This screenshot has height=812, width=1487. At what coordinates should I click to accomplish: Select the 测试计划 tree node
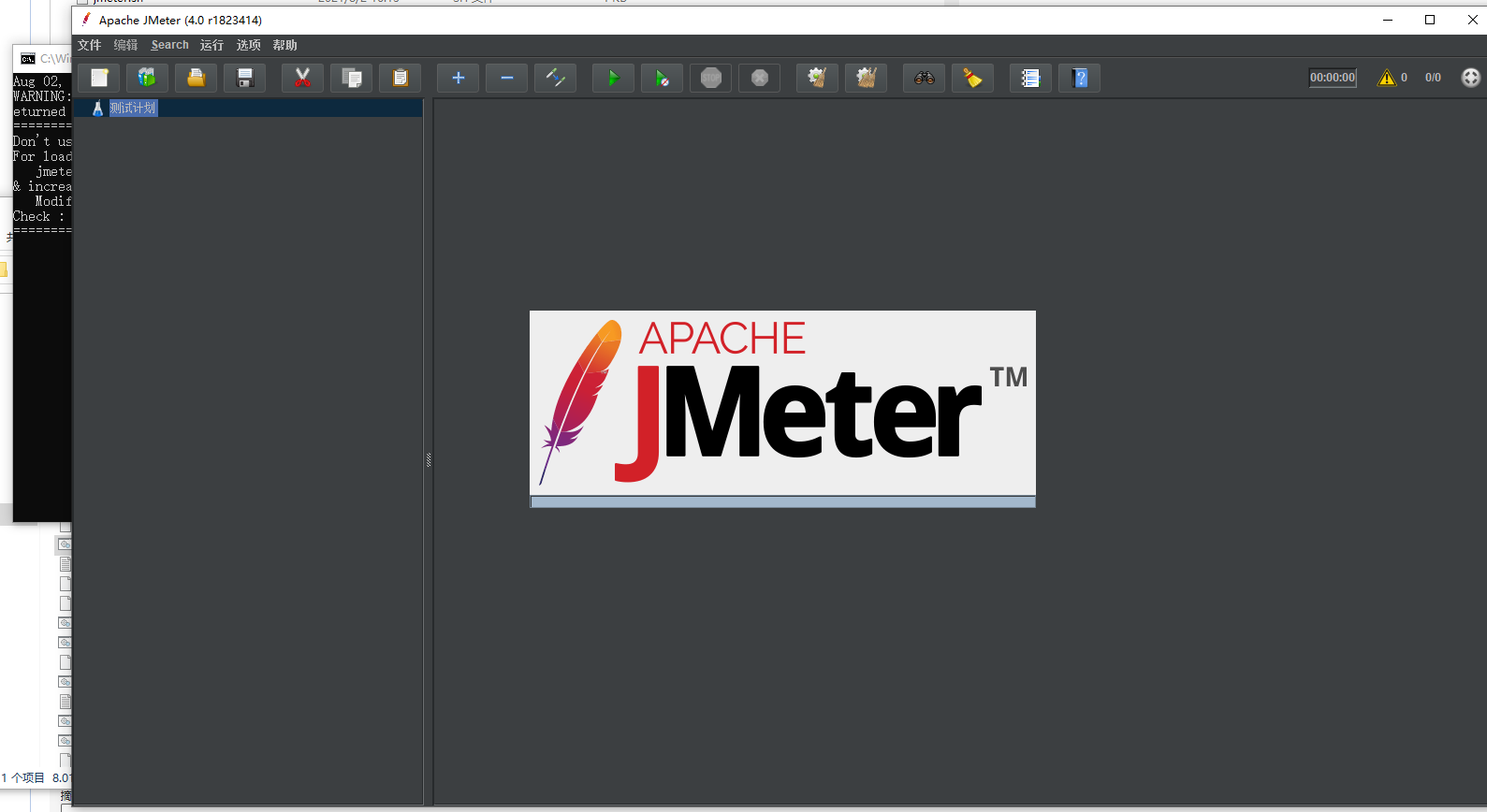pyautogui.click(x=133, y=109)
